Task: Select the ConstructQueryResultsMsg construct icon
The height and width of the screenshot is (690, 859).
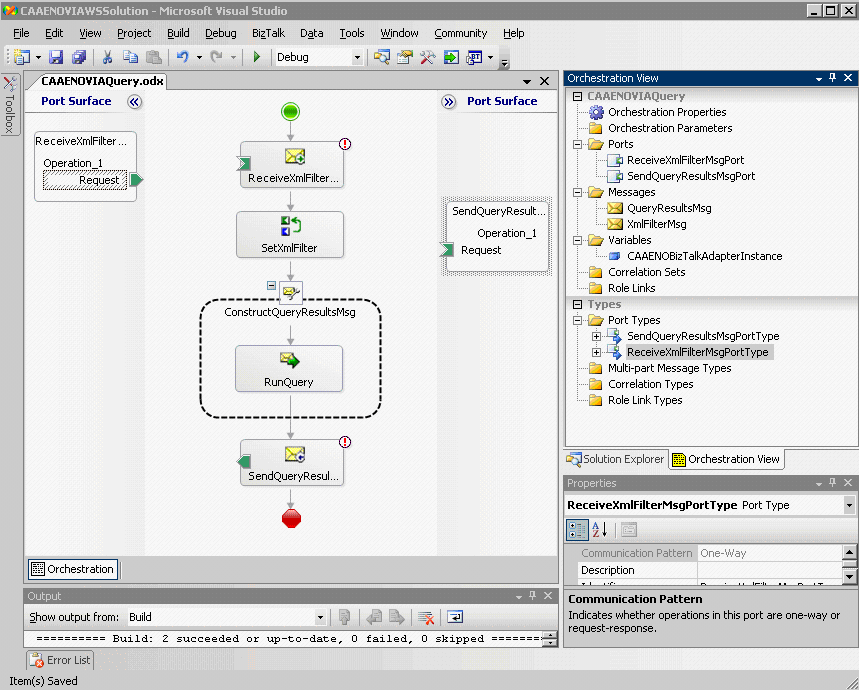Action: (x=290, y=292)
